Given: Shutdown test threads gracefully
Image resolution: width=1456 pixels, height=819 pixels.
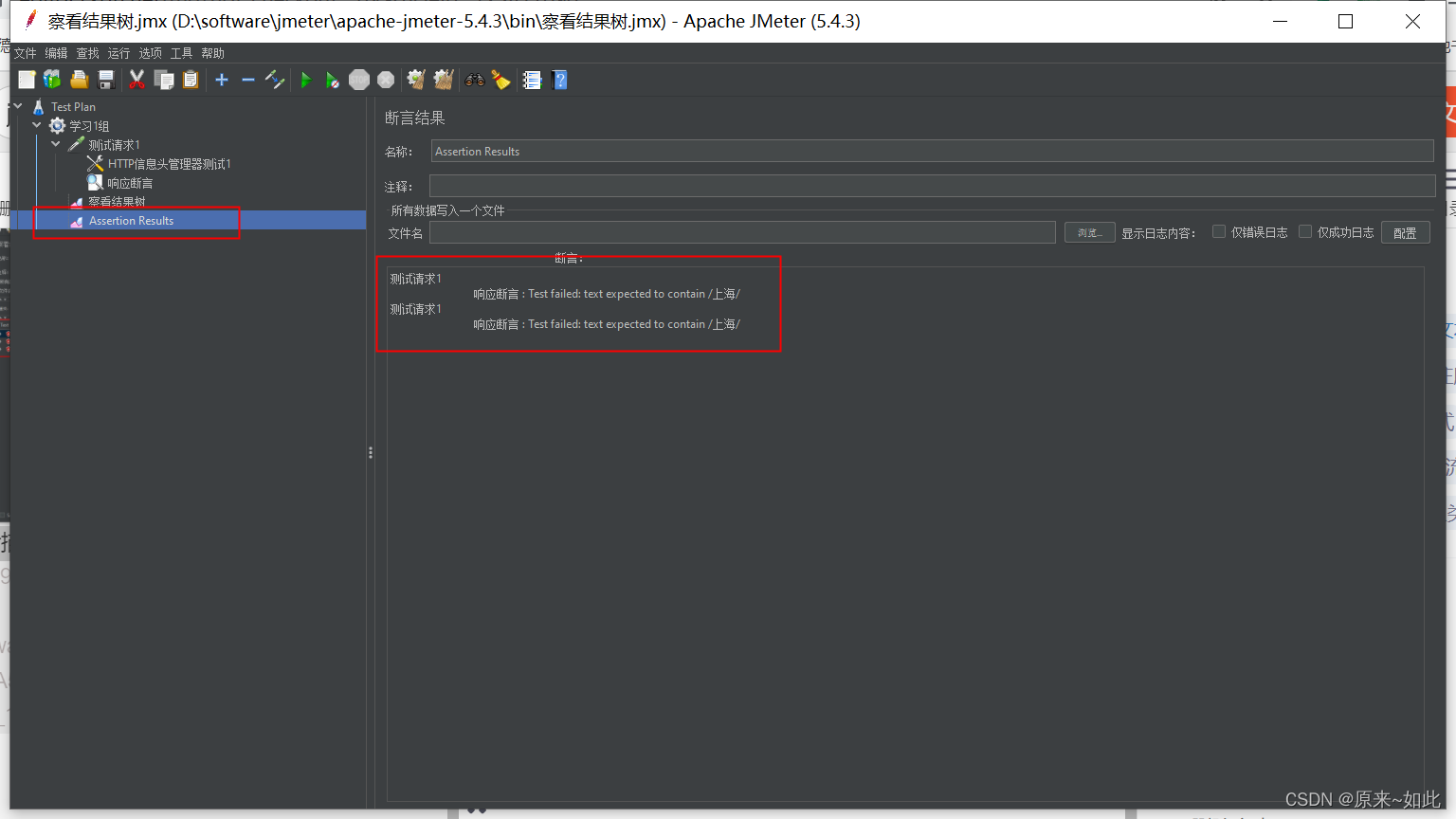Looking at the screenshot, I should 386,80.
